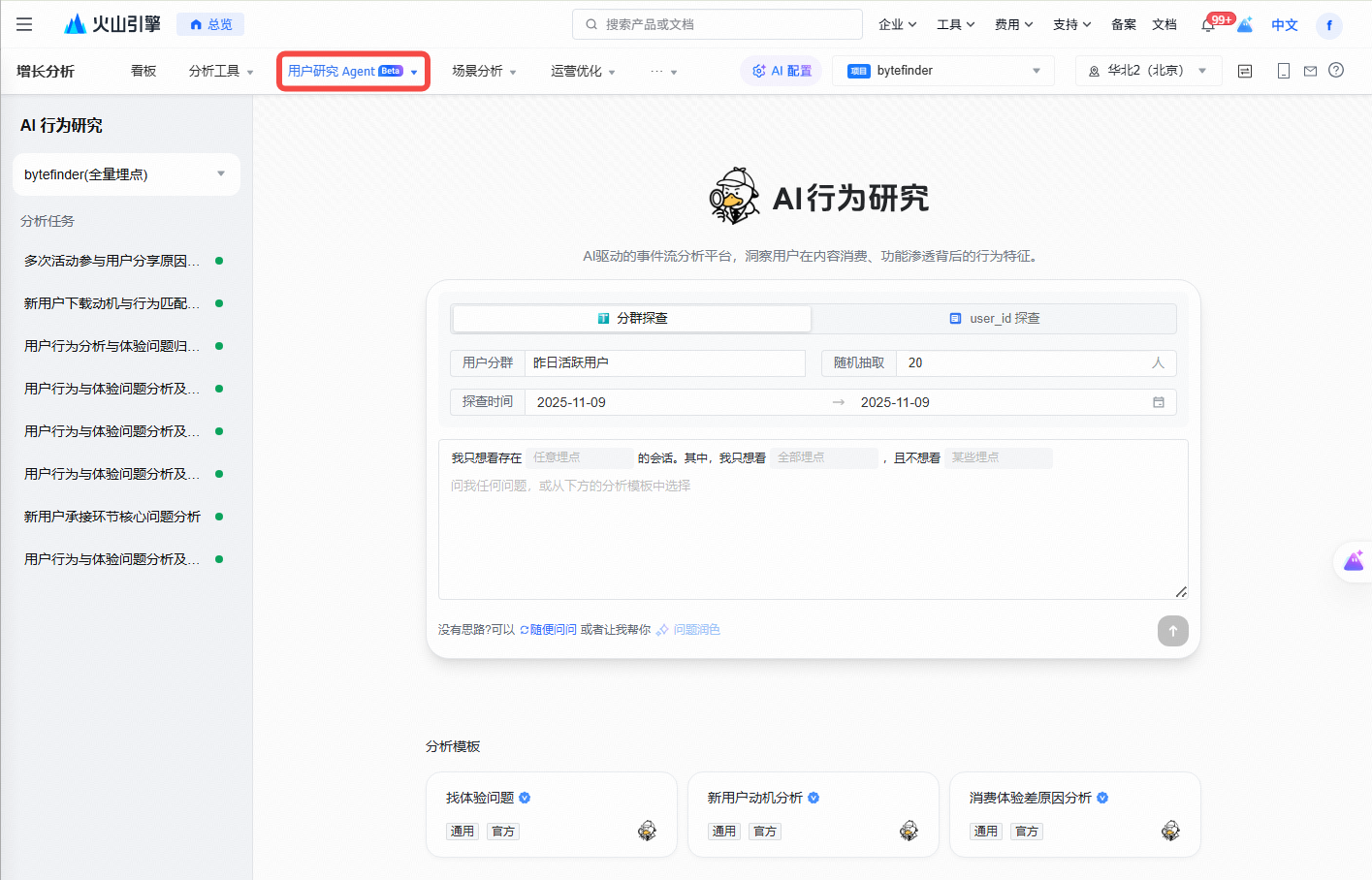
Task: Expand the 运营优化 menu
Action: [583, 71]
